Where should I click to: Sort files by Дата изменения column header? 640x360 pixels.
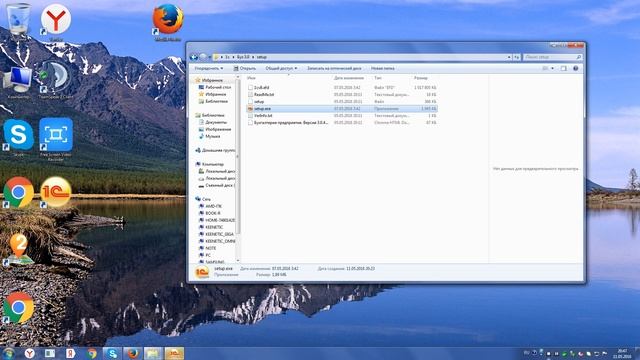tap(349, 78)
